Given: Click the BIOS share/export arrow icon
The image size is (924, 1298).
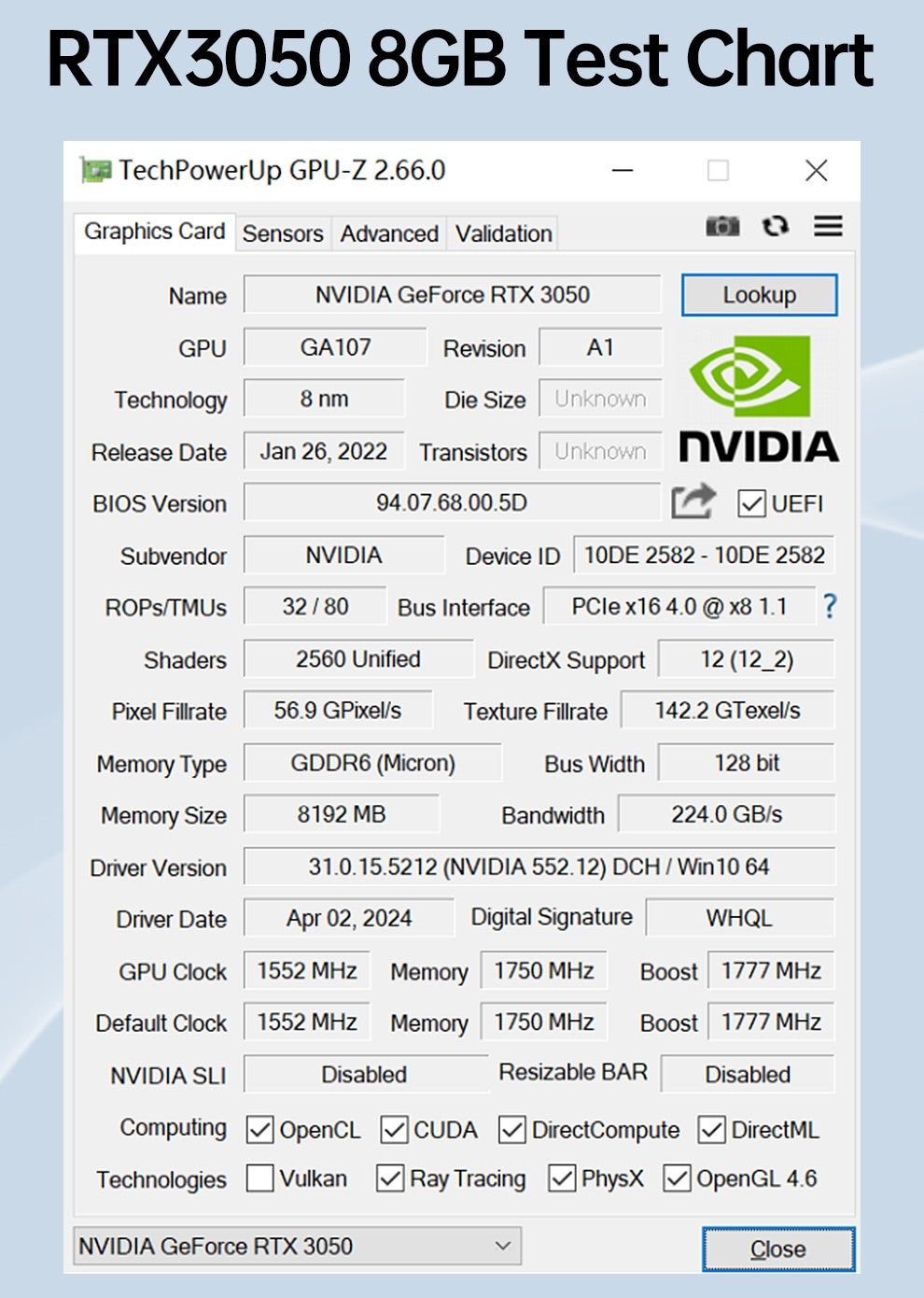Looking at the screenshot, I should 693,501.
